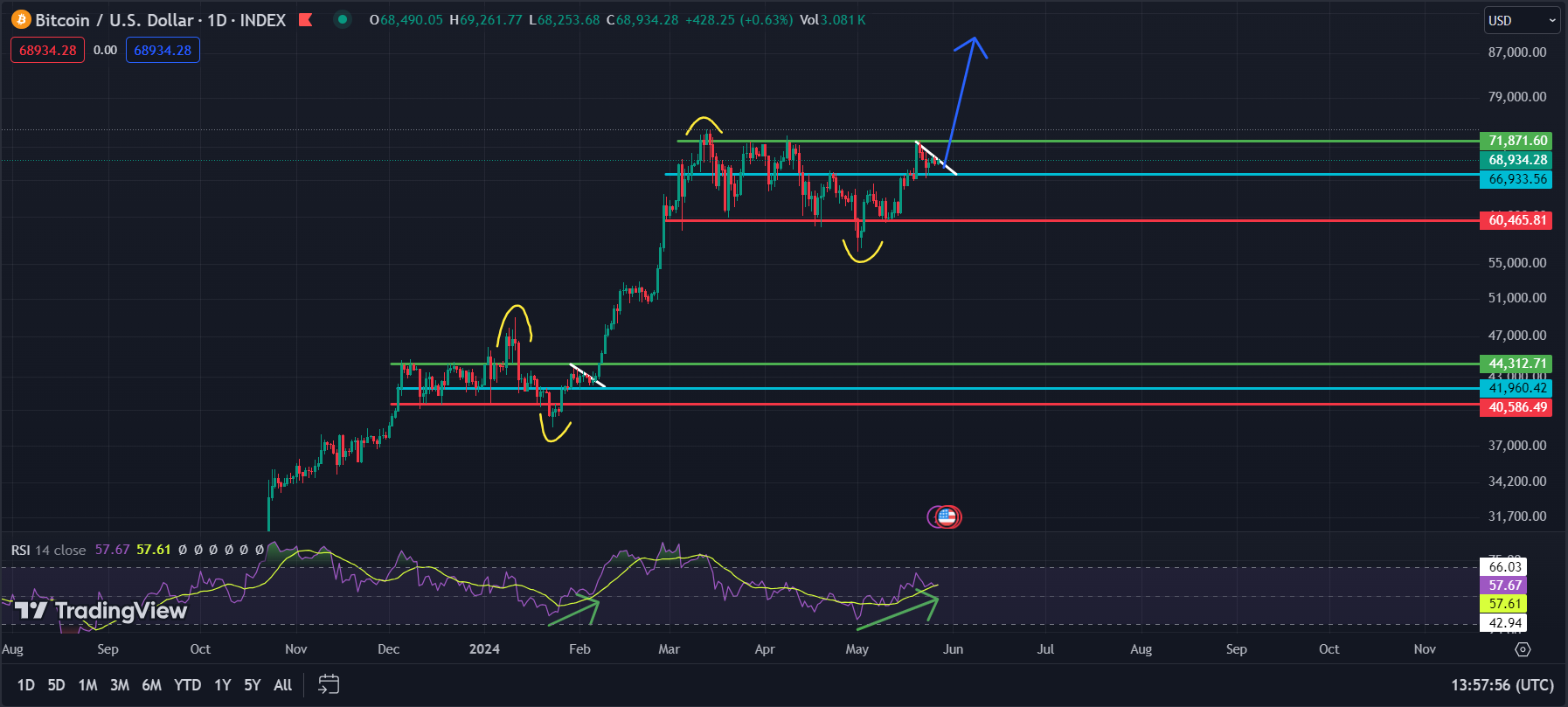Click the 79,000.00 price scale label
This screenshot has width=1568, height=707.
pos(1517,97)
